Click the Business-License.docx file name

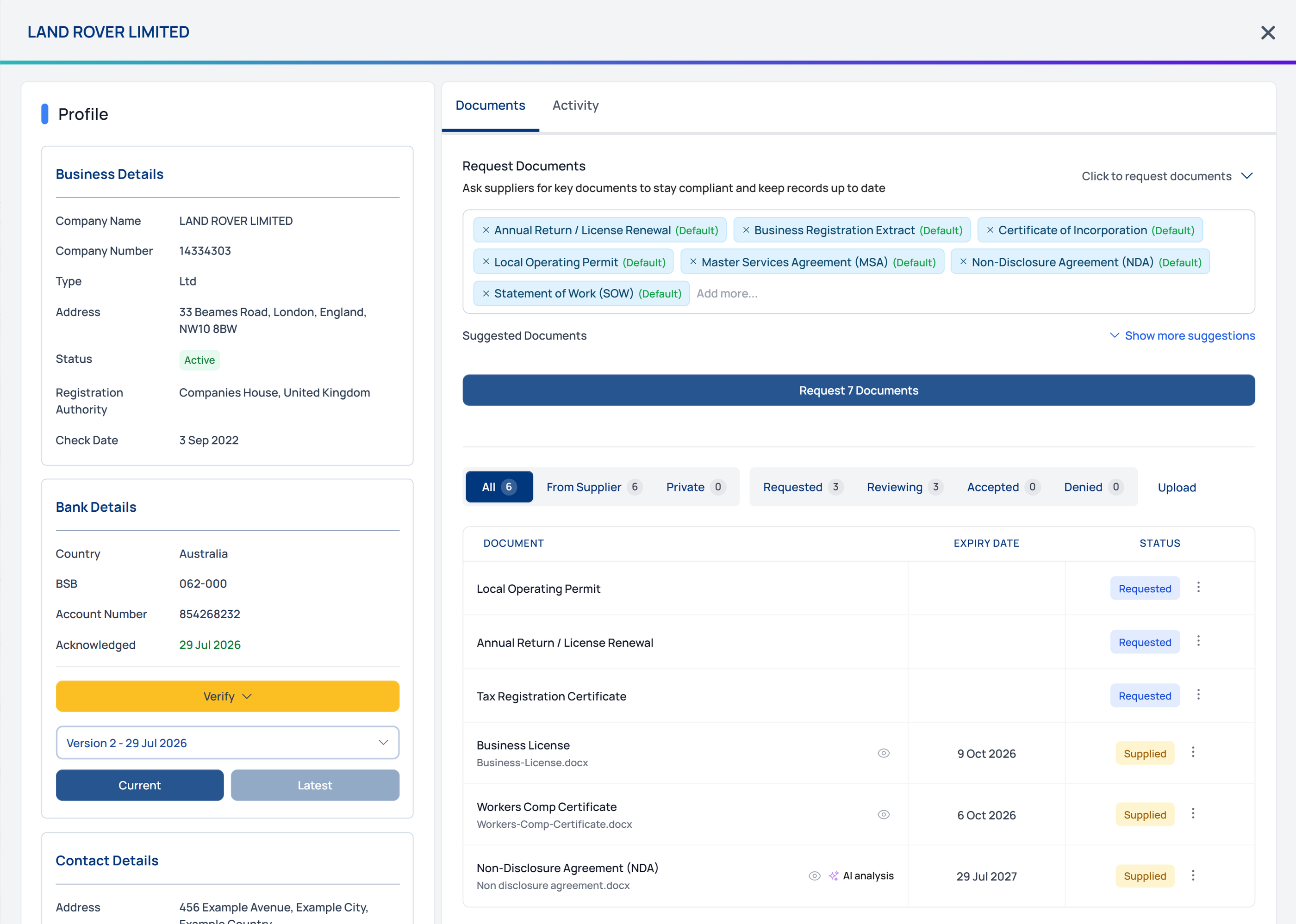tap(532, 763)
